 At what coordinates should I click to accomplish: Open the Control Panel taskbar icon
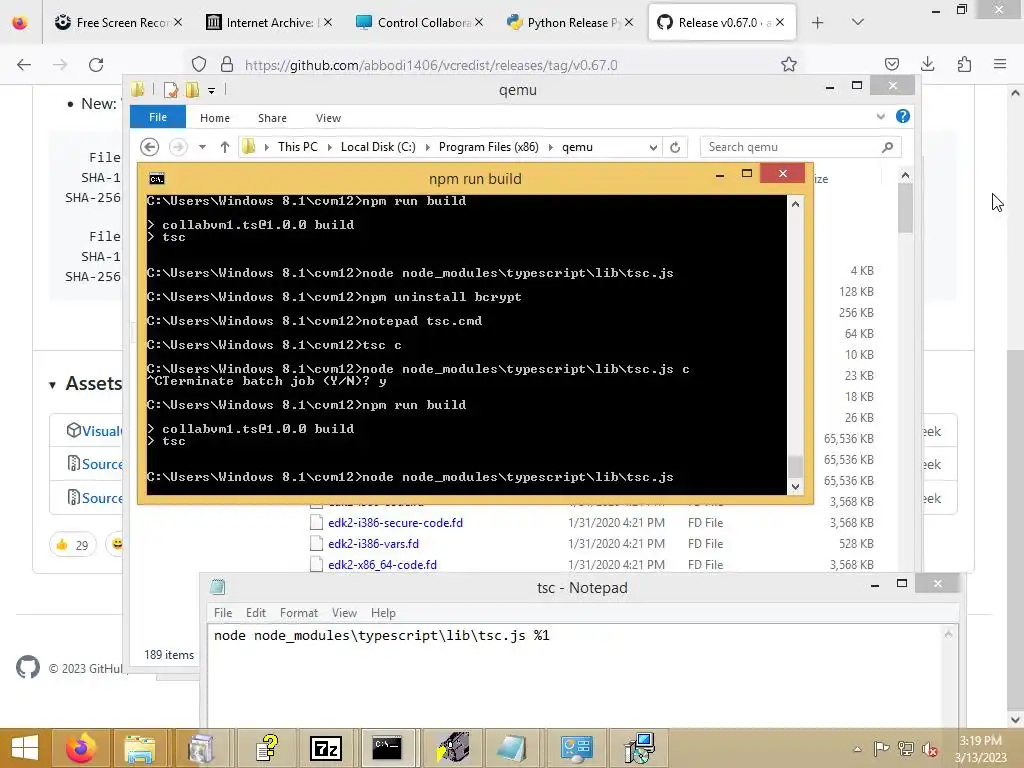pyautogui.click(x=576, y=748)
